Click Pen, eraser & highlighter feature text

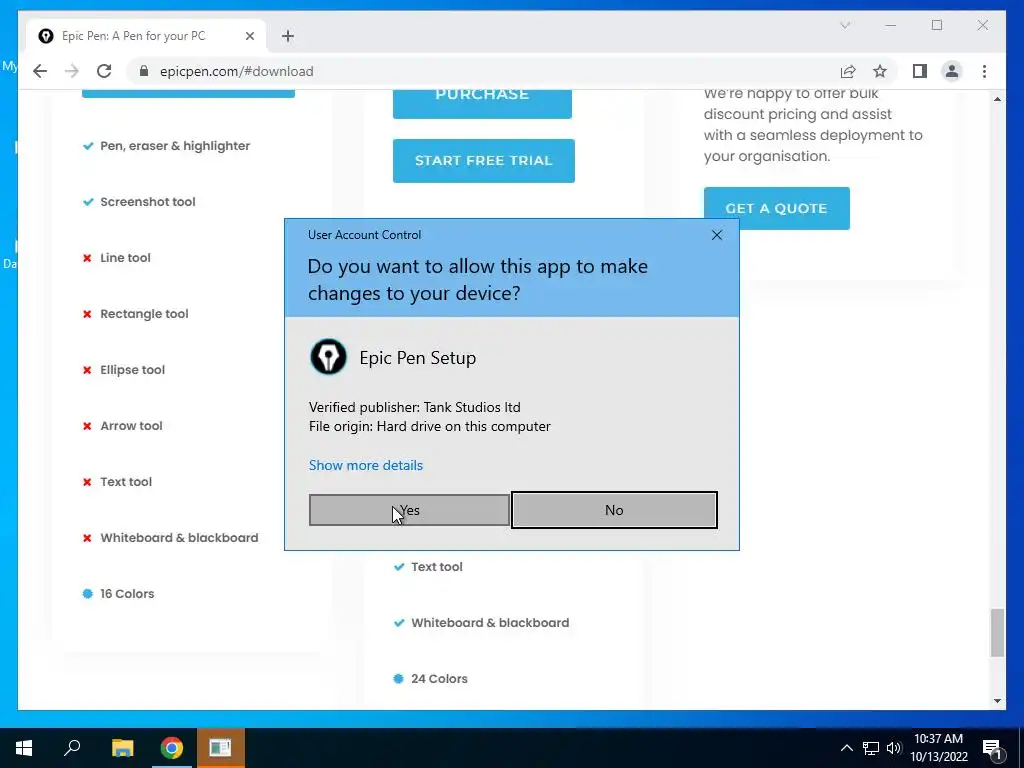click(175, 146)
